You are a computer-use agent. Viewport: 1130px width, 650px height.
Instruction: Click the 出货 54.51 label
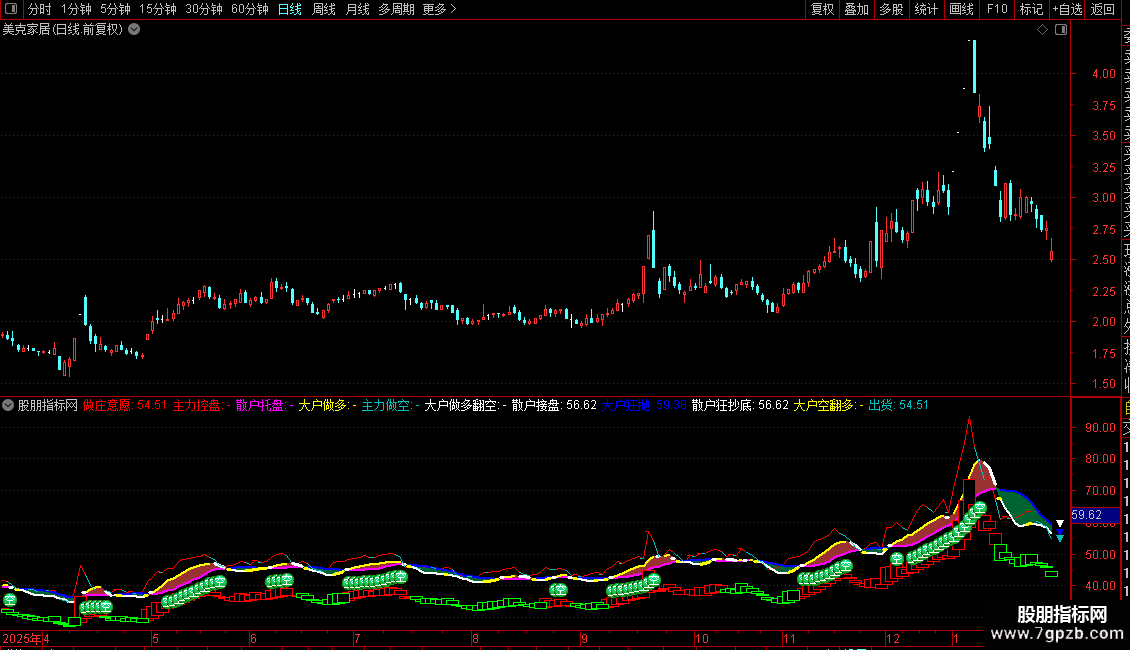[898, 405]
